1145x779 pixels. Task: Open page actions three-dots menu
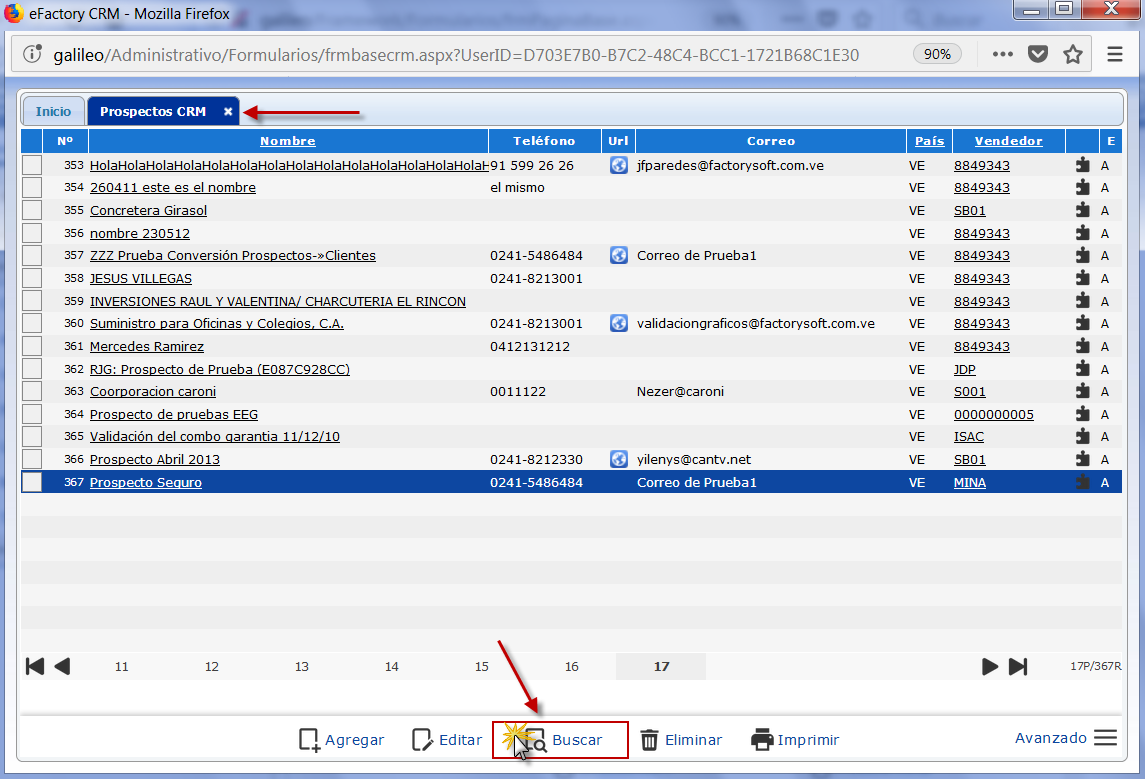1003,54
